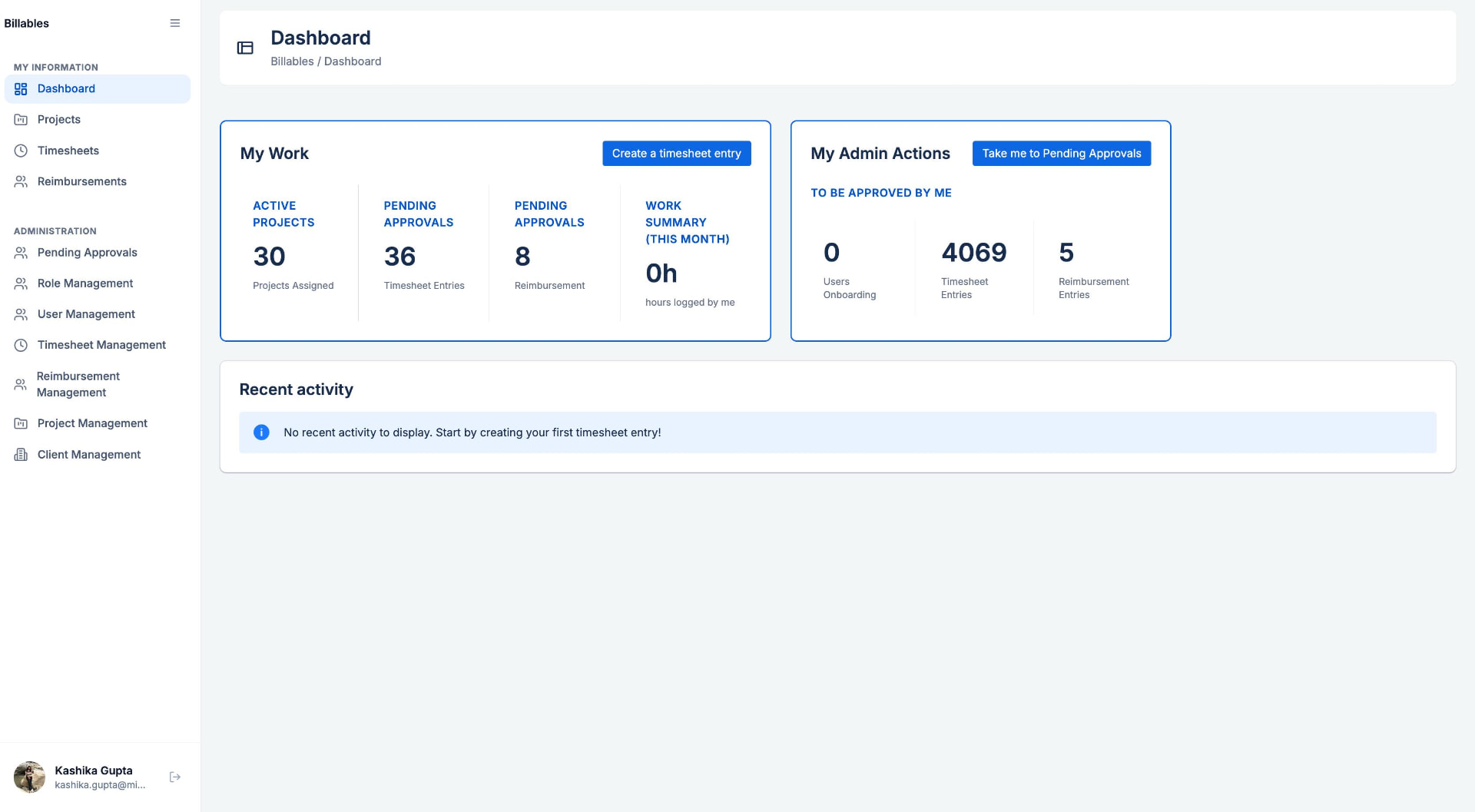Click the 8 Reimbursement pending value
The image size is (1475, 812).
(522, 257)
